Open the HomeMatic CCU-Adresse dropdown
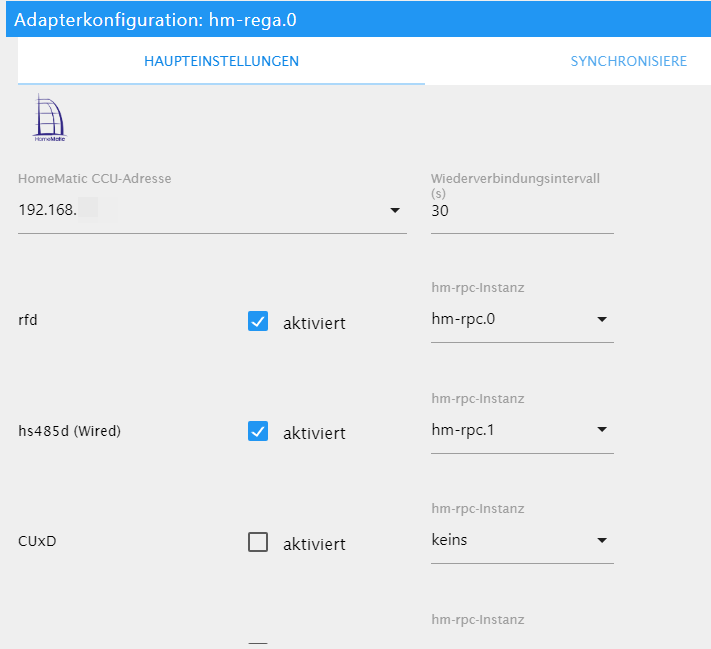Image resolution: width=711 pixels, height=649 pixels. pyautogui.click(x=212, y=210)
